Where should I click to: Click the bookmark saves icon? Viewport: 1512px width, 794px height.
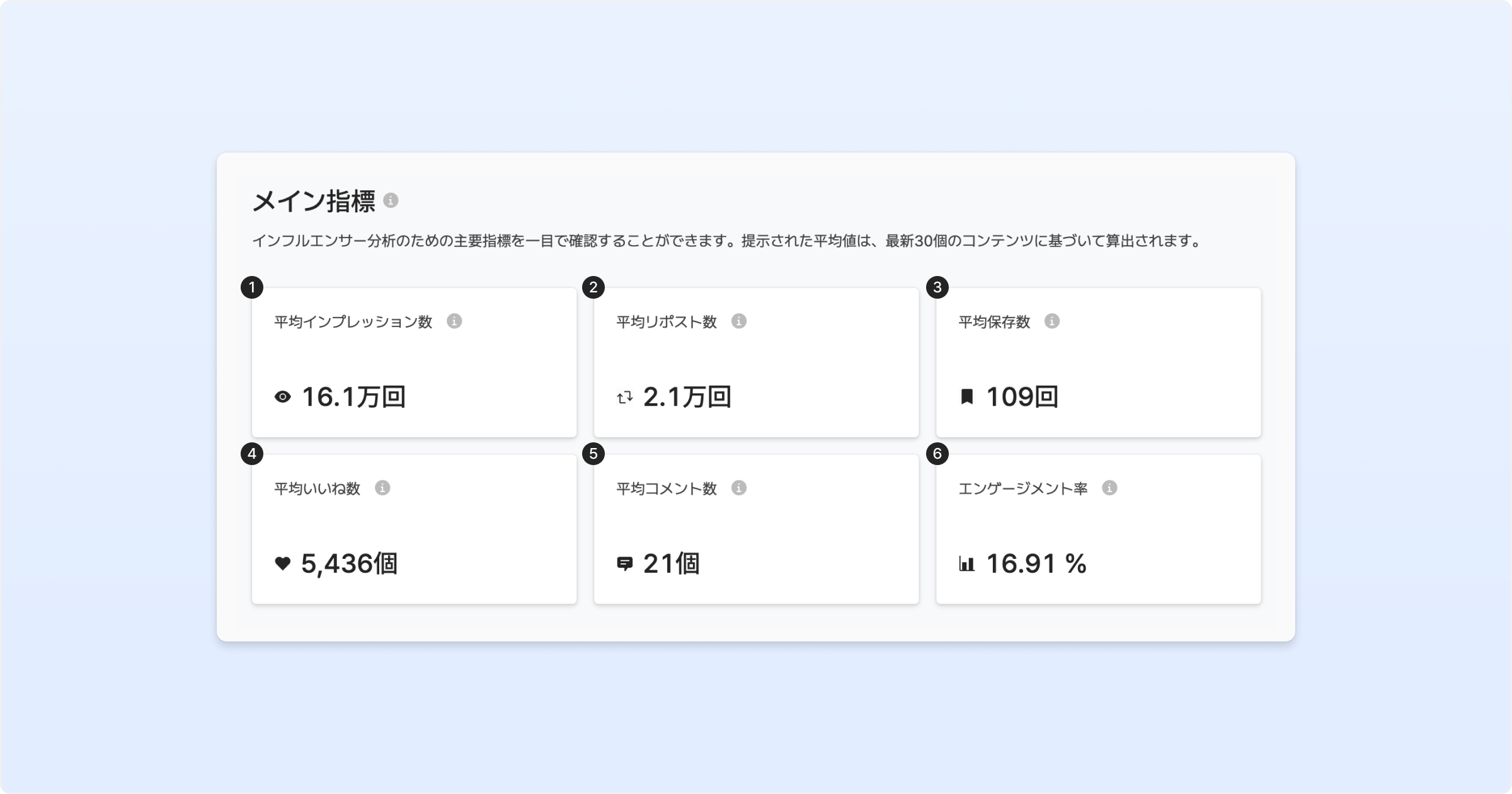click(966, 397)
